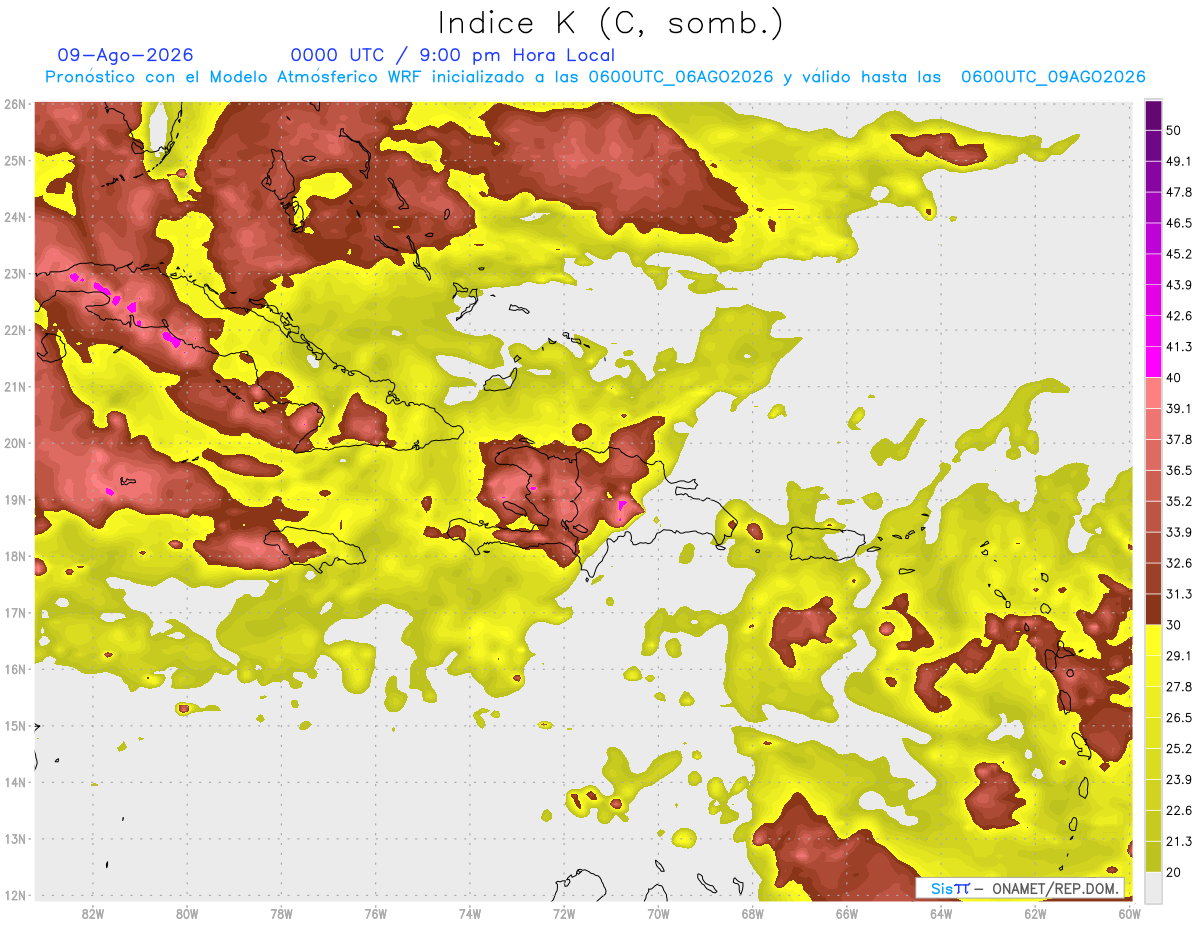The height and width of the screenshot is (927, 1200).
Task: Click the 15N latitude label
Action: [15, 725]
